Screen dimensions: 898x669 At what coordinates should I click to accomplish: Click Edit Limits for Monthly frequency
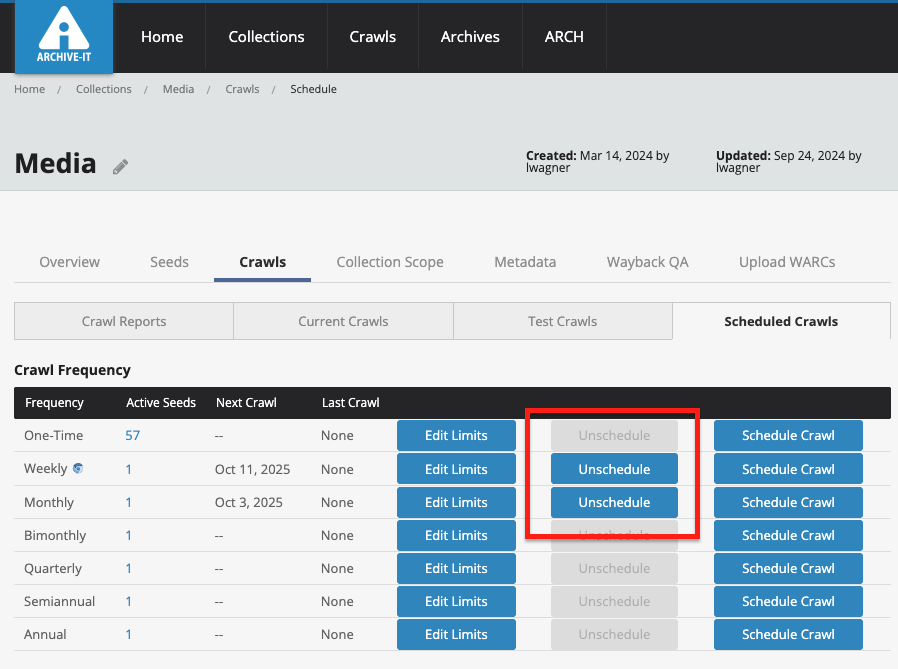(456, 502)
